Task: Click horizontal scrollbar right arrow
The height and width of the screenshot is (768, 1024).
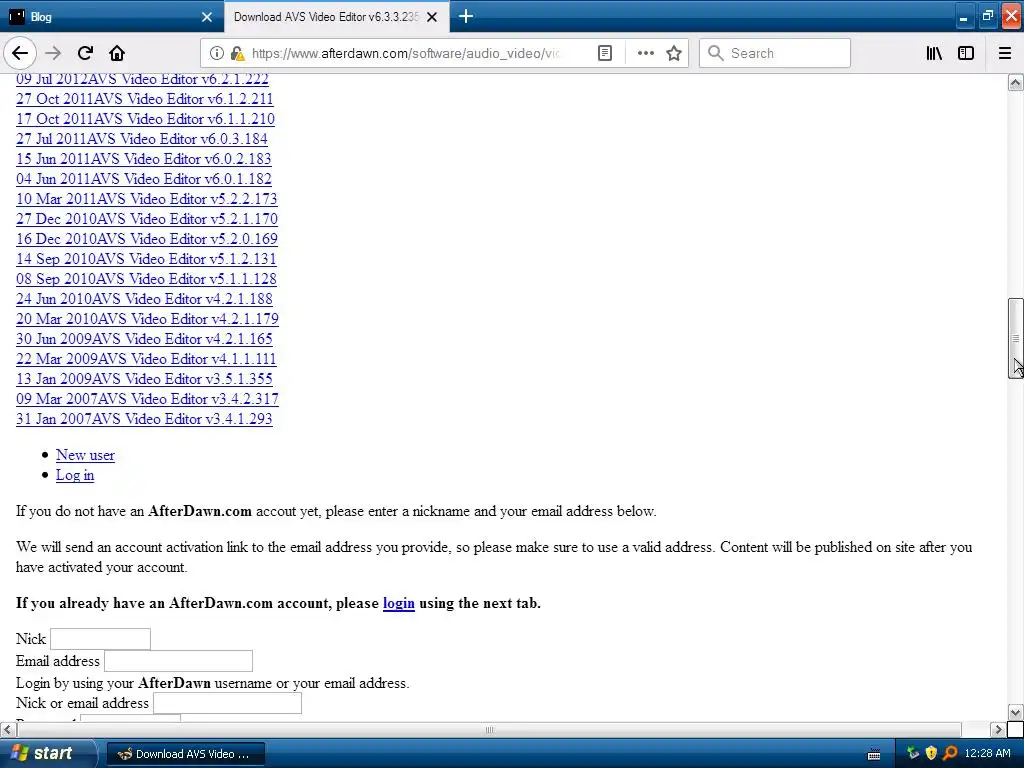Action: [998, 729]
